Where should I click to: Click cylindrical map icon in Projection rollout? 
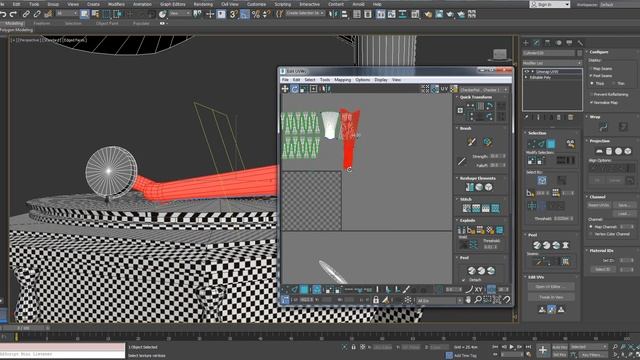pyautogui.click(x=609, y=151)
